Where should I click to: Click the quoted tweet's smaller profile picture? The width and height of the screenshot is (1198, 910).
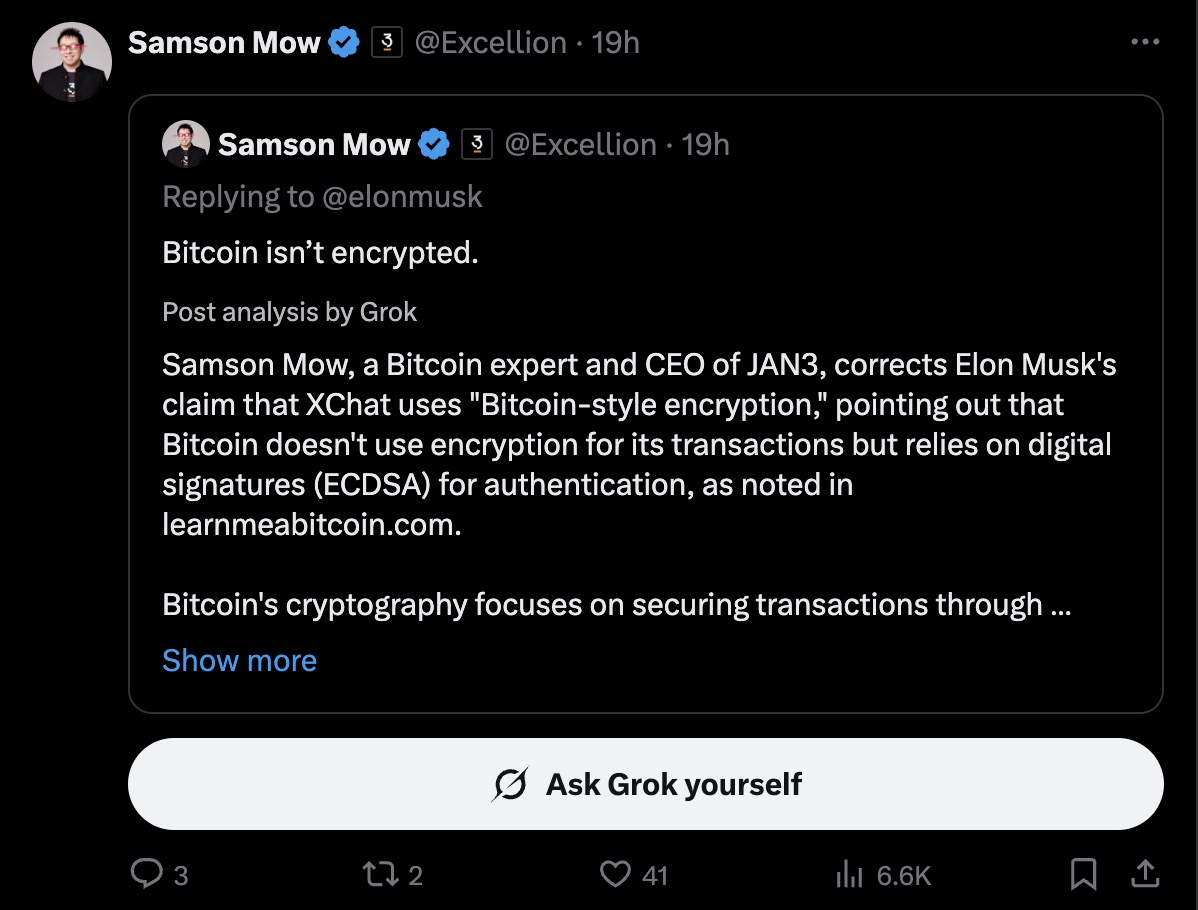click(x=186, y=144)
